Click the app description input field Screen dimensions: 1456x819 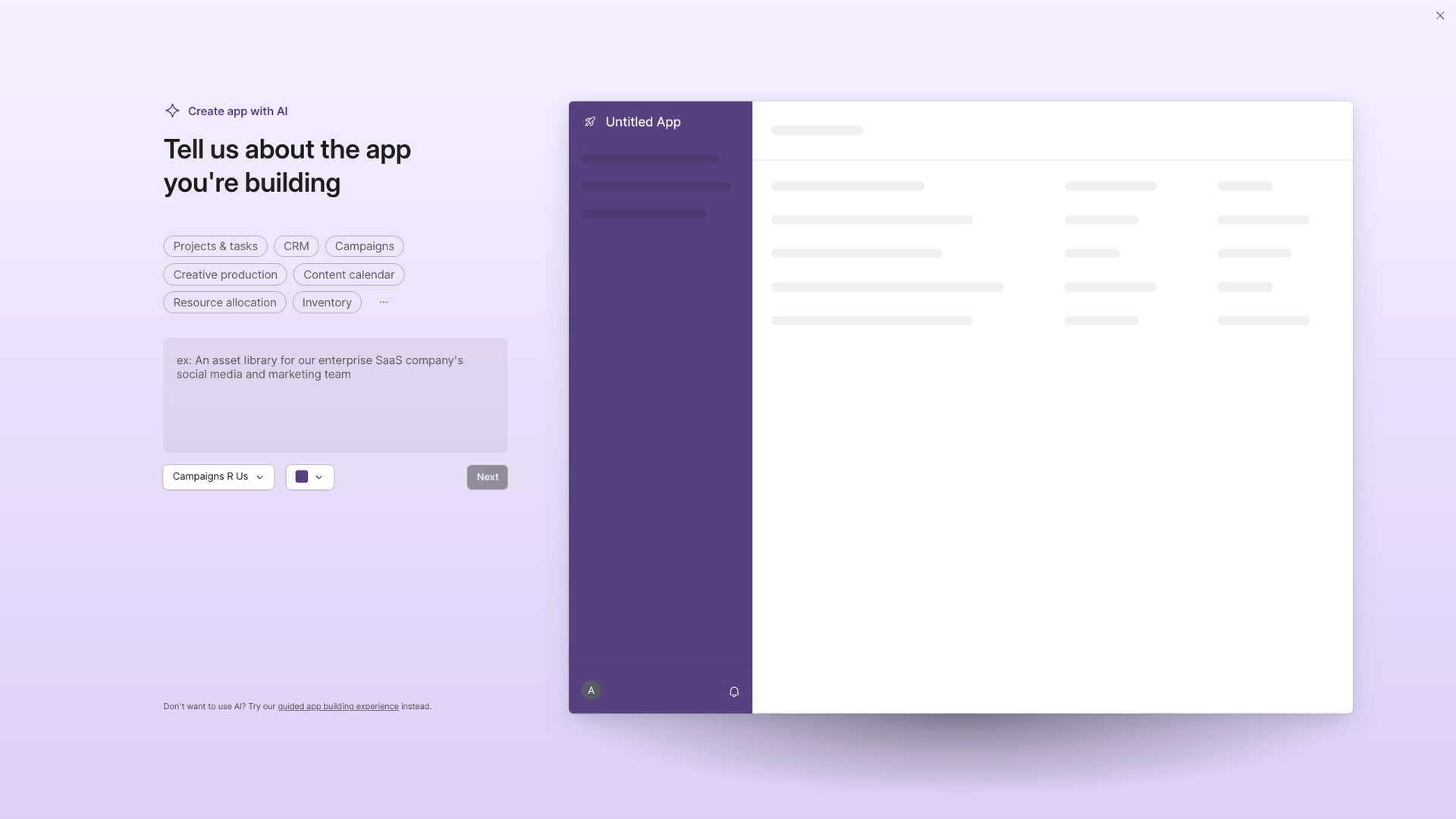point(335,394)
